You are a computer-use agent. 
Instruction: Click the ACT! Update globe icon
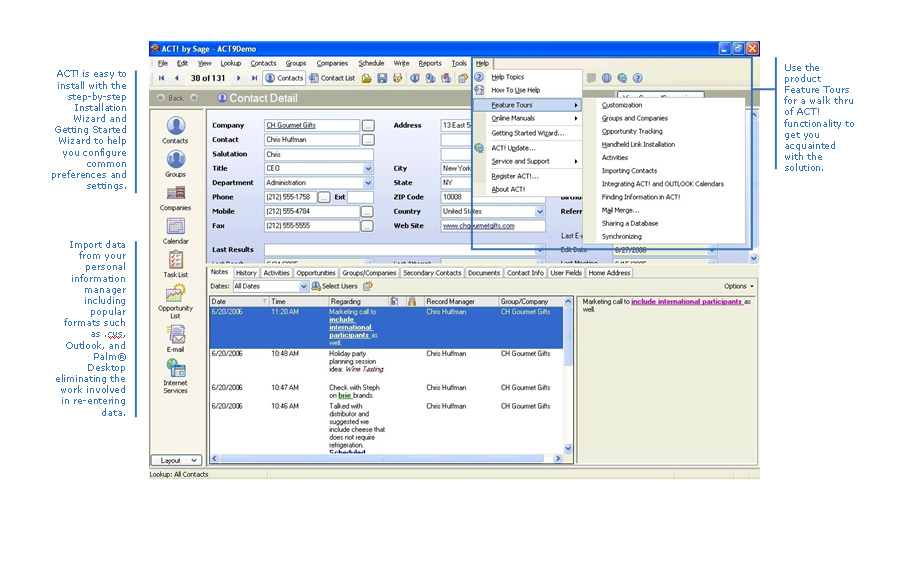[x=479, y=148]
